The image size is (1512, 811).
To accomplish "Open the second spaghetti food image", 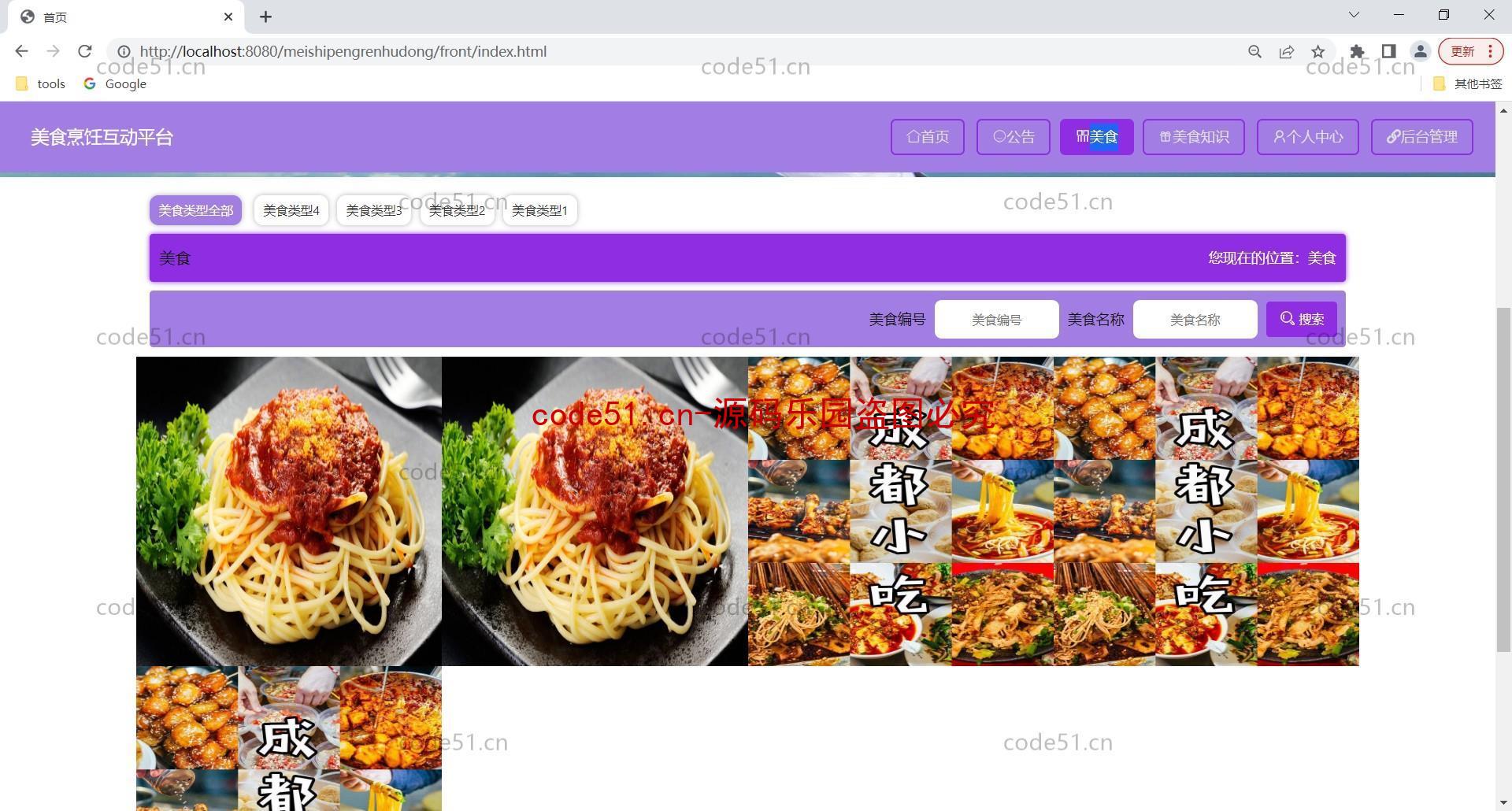I will click(595, 511).
